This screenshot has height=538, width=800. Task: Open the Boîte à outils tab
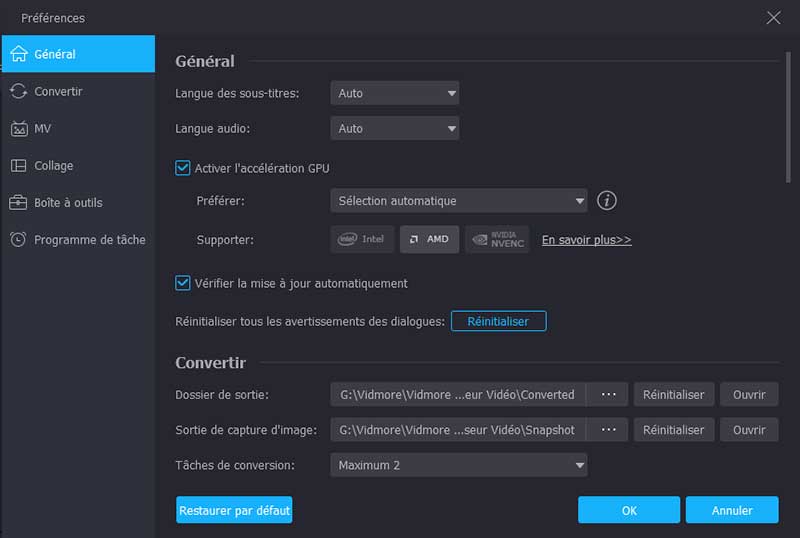(78, 203)
